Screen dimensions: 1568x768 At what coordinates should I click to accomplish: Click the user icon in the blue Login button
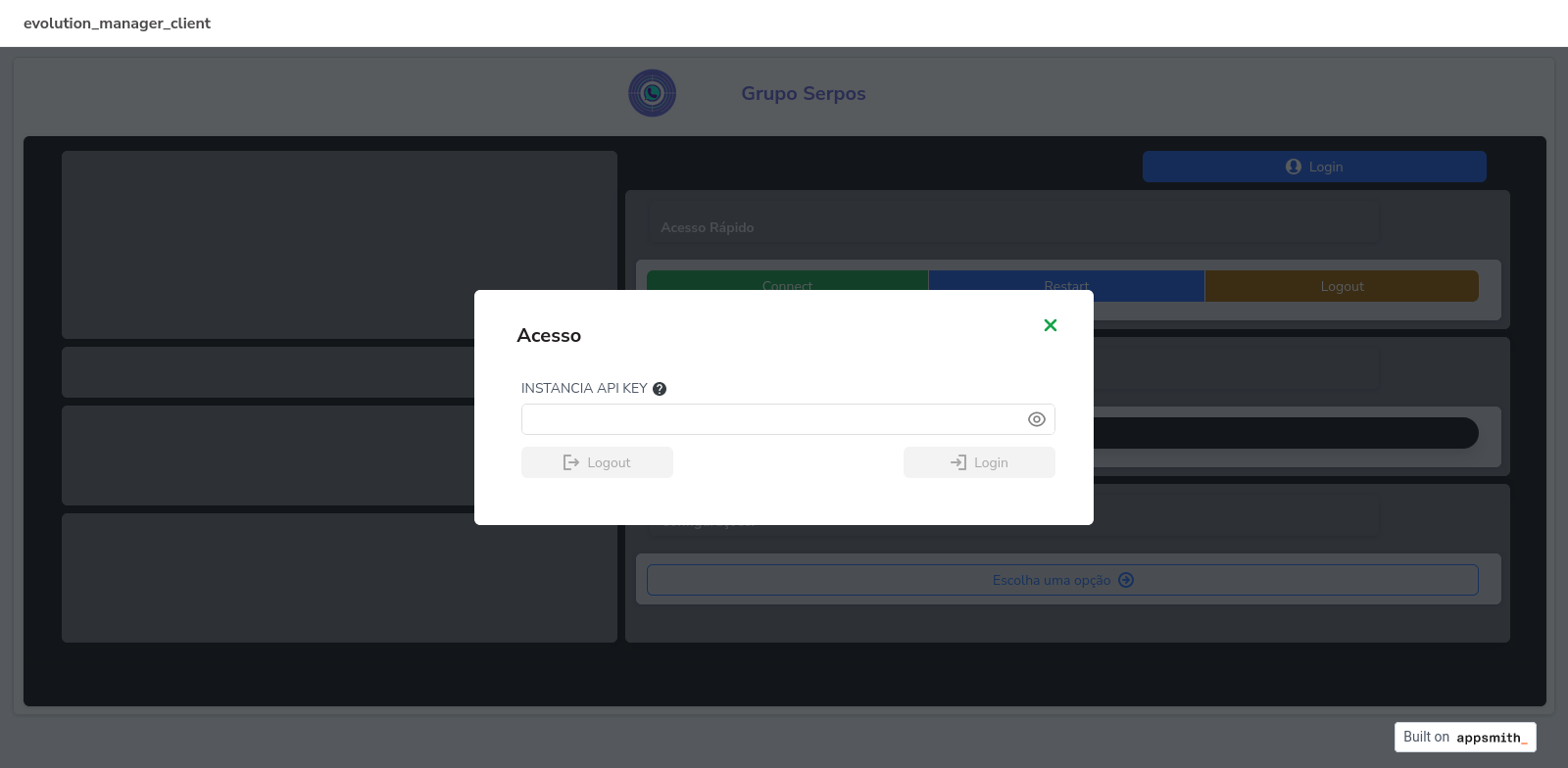(x=1294, y=167)
